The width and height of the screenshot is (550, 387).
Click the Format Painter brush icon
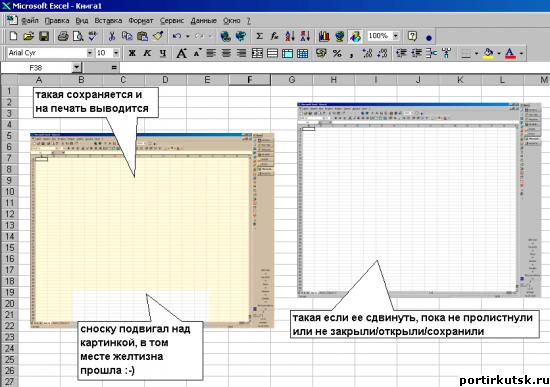(x=158, y=36)
